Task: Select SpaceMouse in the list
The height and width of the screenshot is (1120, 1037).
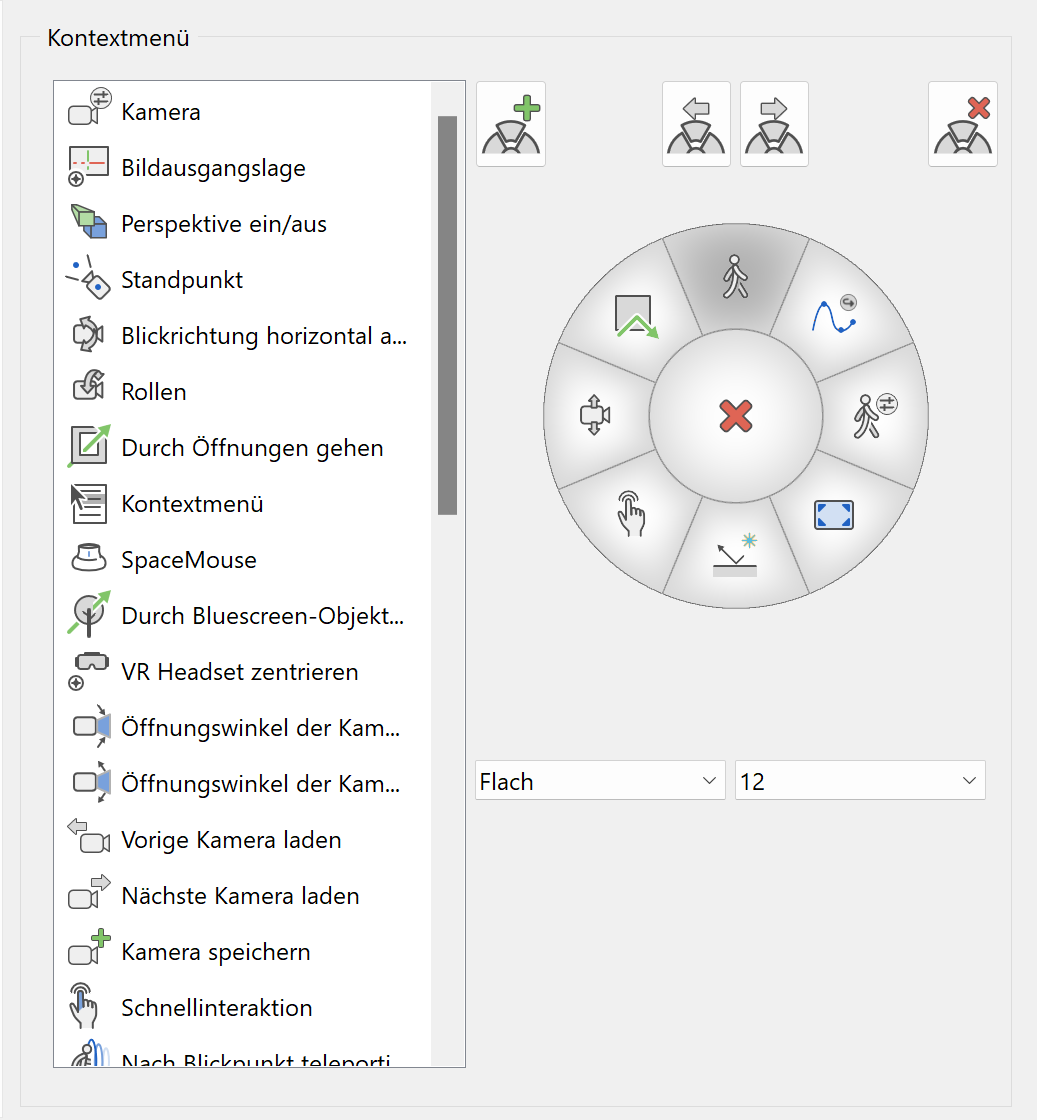Action: tap(242, 559)
